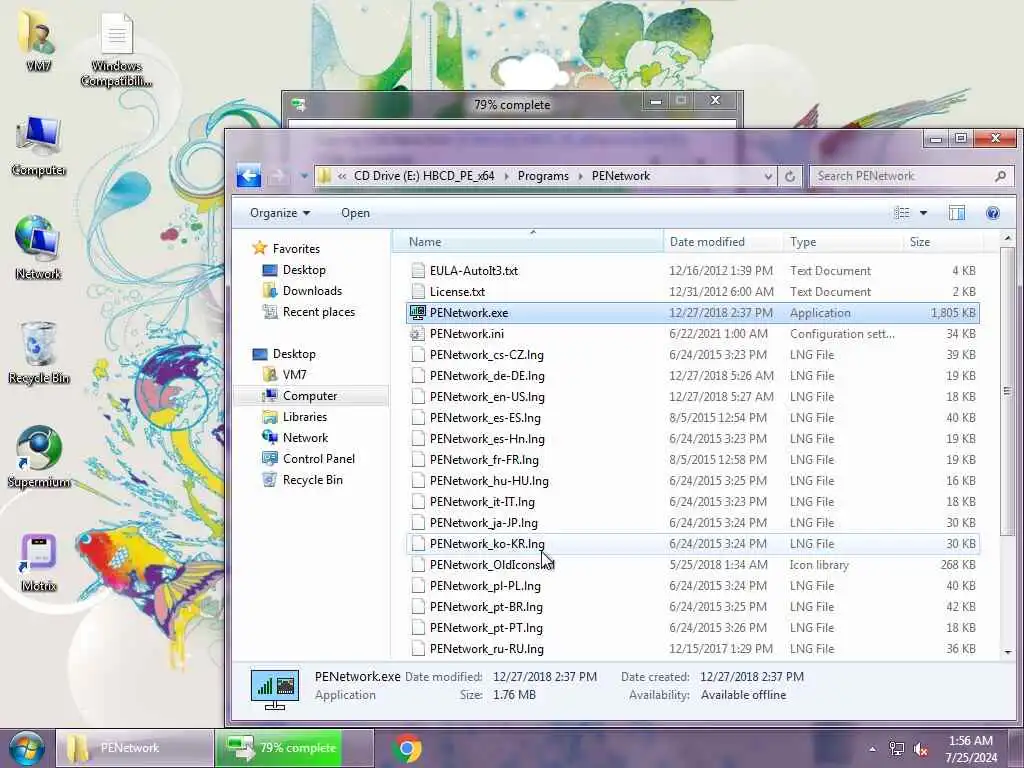The width and height of the screenshot is (1024, 768).
Task: Select PENetwork_ja-JP.lng file
Action: (692, 522)
